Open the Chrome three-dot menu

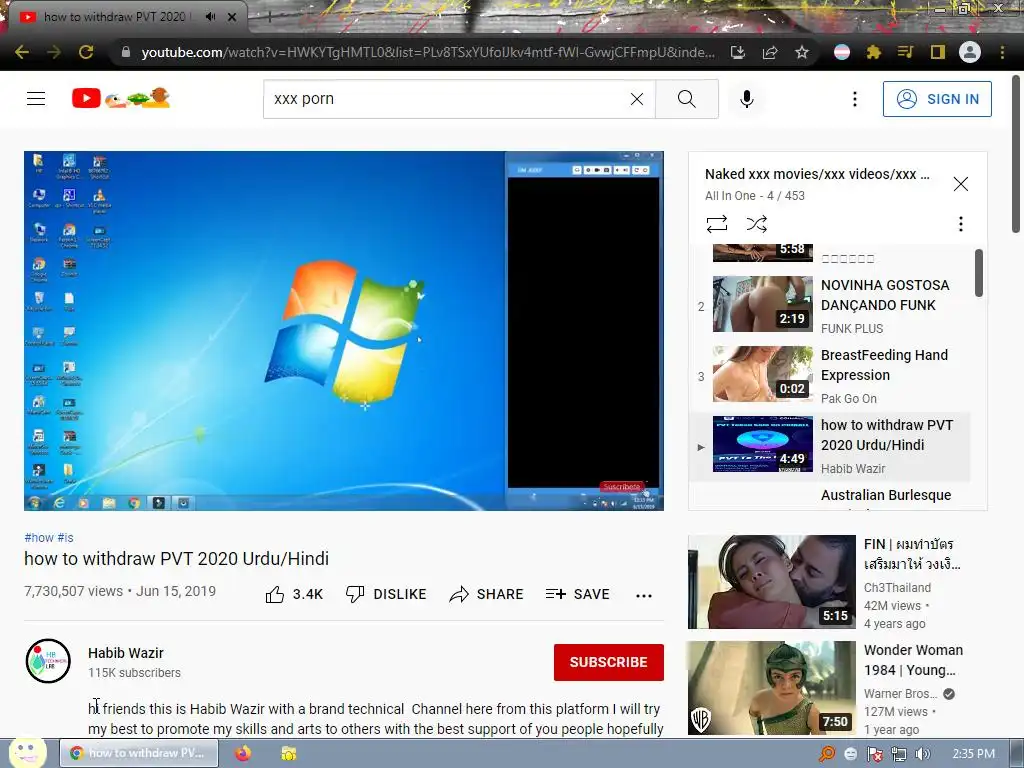(x=1002, y=52)
